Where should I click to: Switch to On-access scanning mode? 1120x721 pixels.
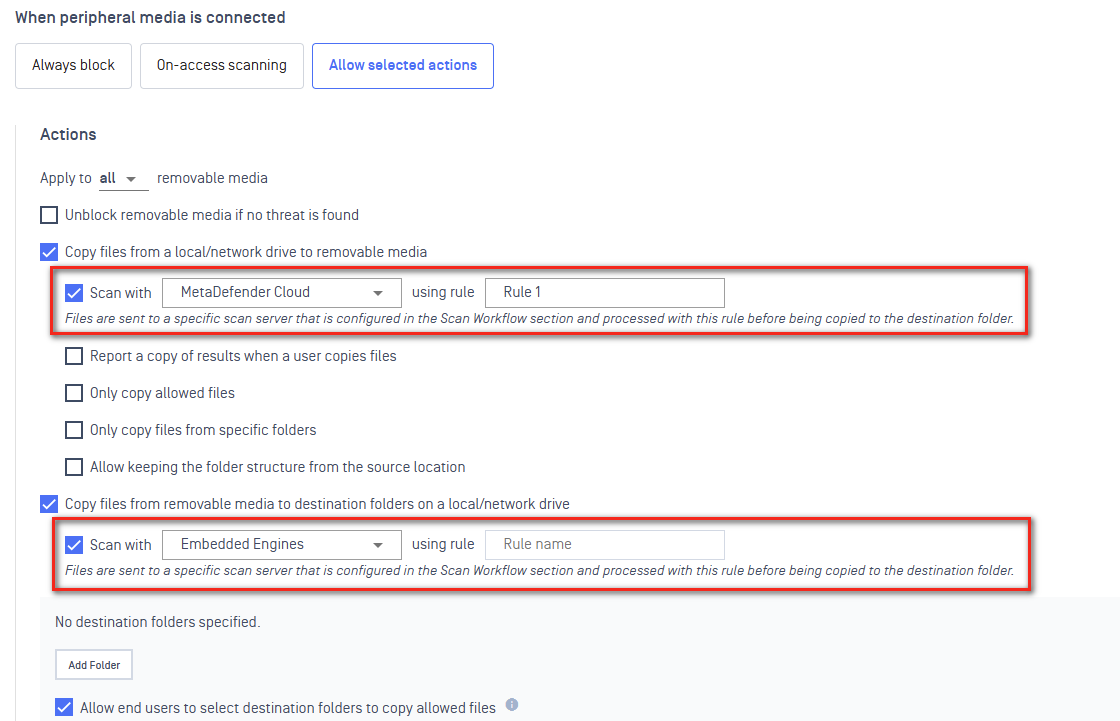click(x=221, y=66)
